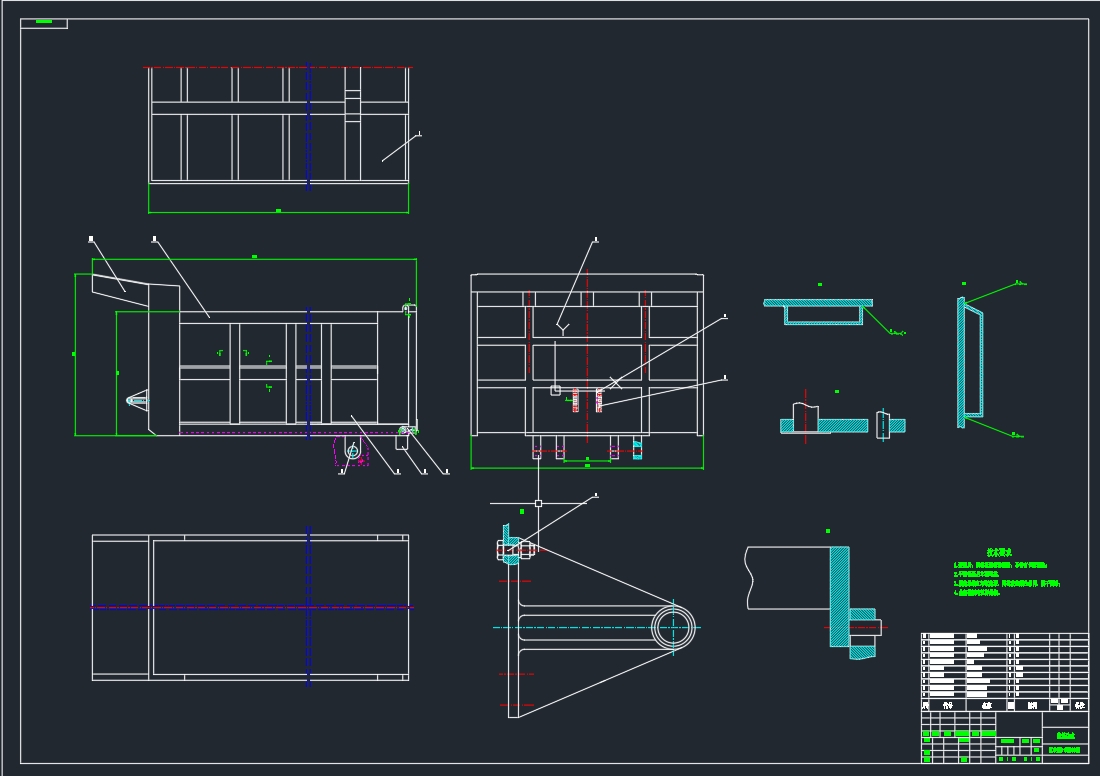Click the cyan horizontal centerline through bracket boss
This screenshot has height=776, width=1100.
pyautogui.click(x=597, y=627)
